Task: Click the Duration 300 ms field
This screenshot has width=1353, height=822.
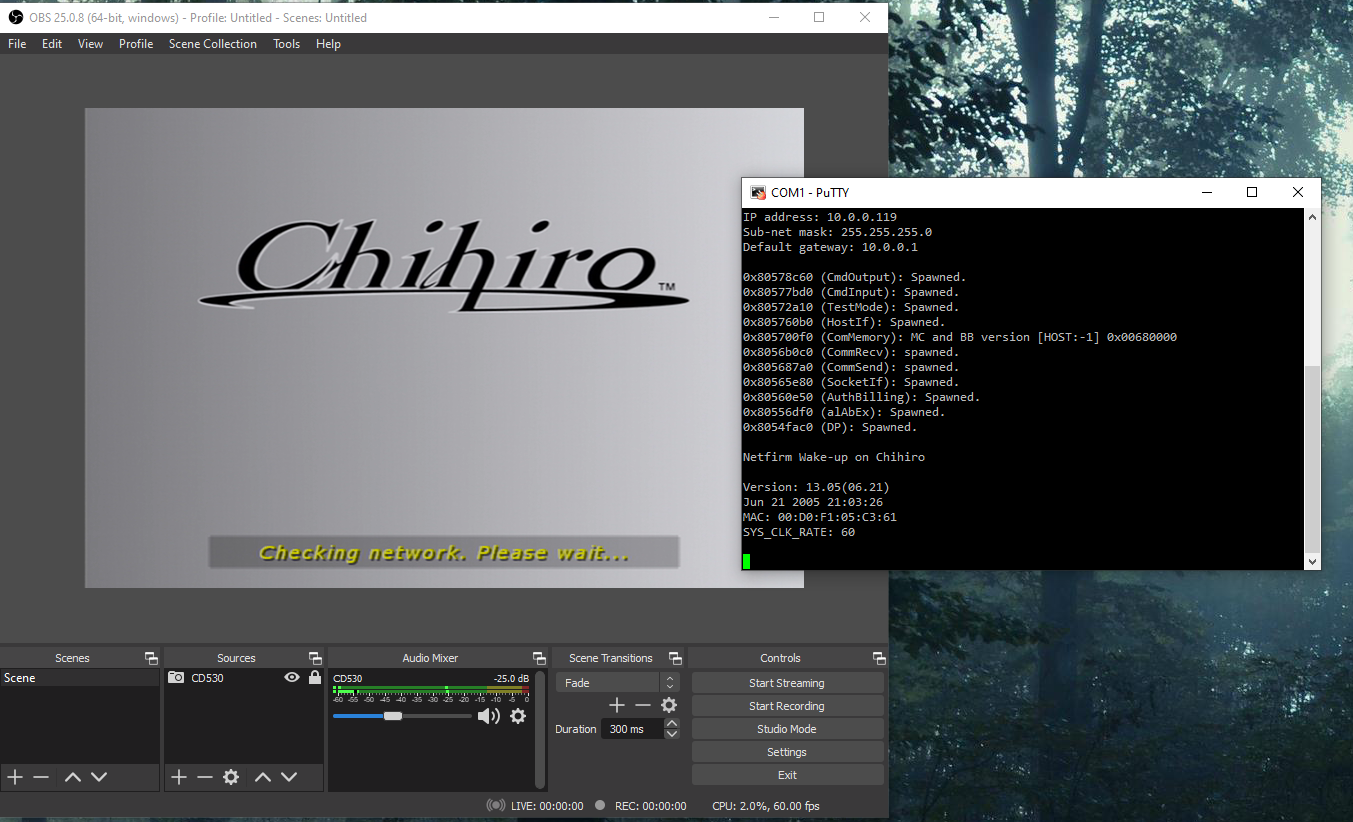Action: click(634, 729)
